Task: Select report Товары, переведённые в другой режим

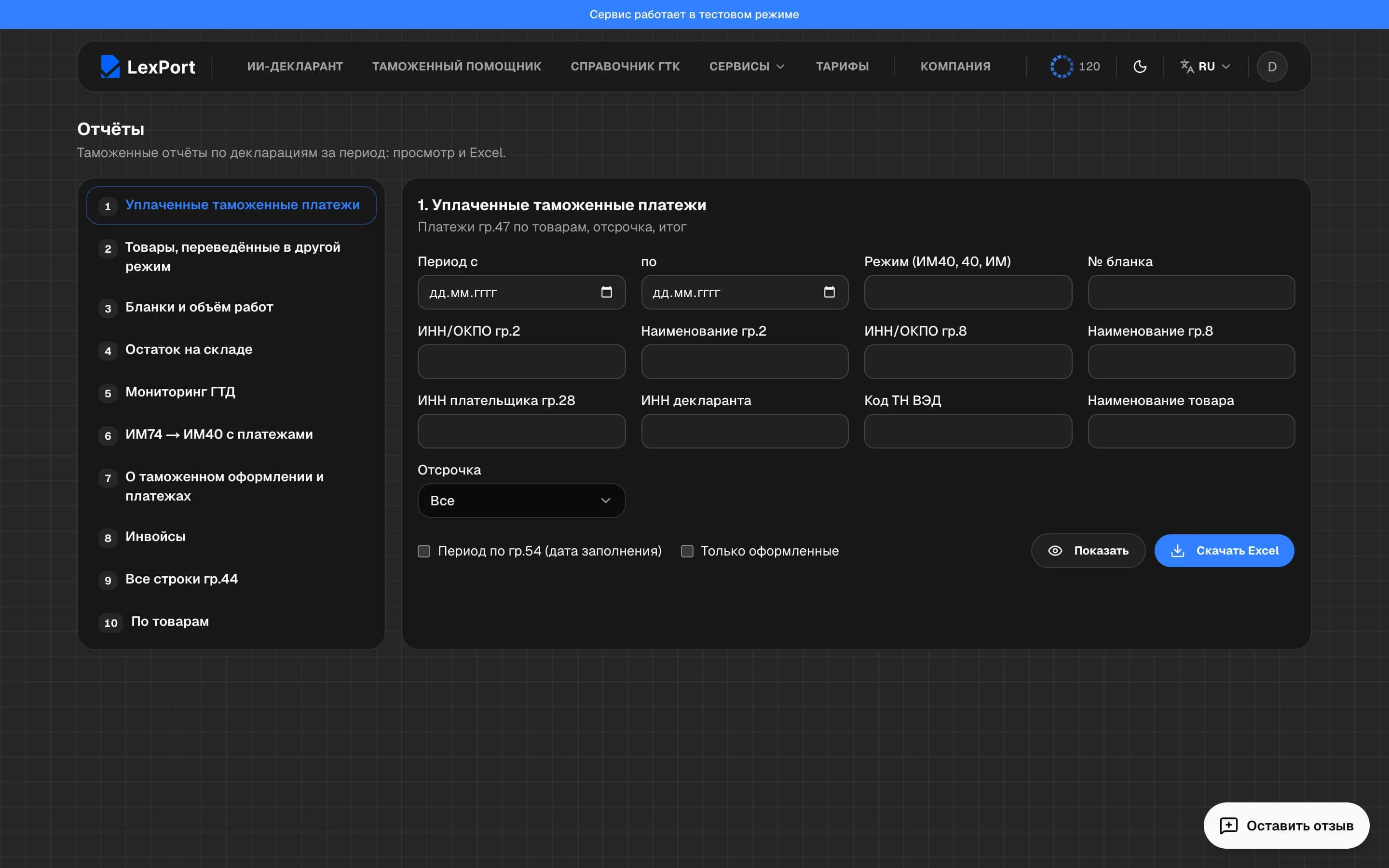Action: 231,257
